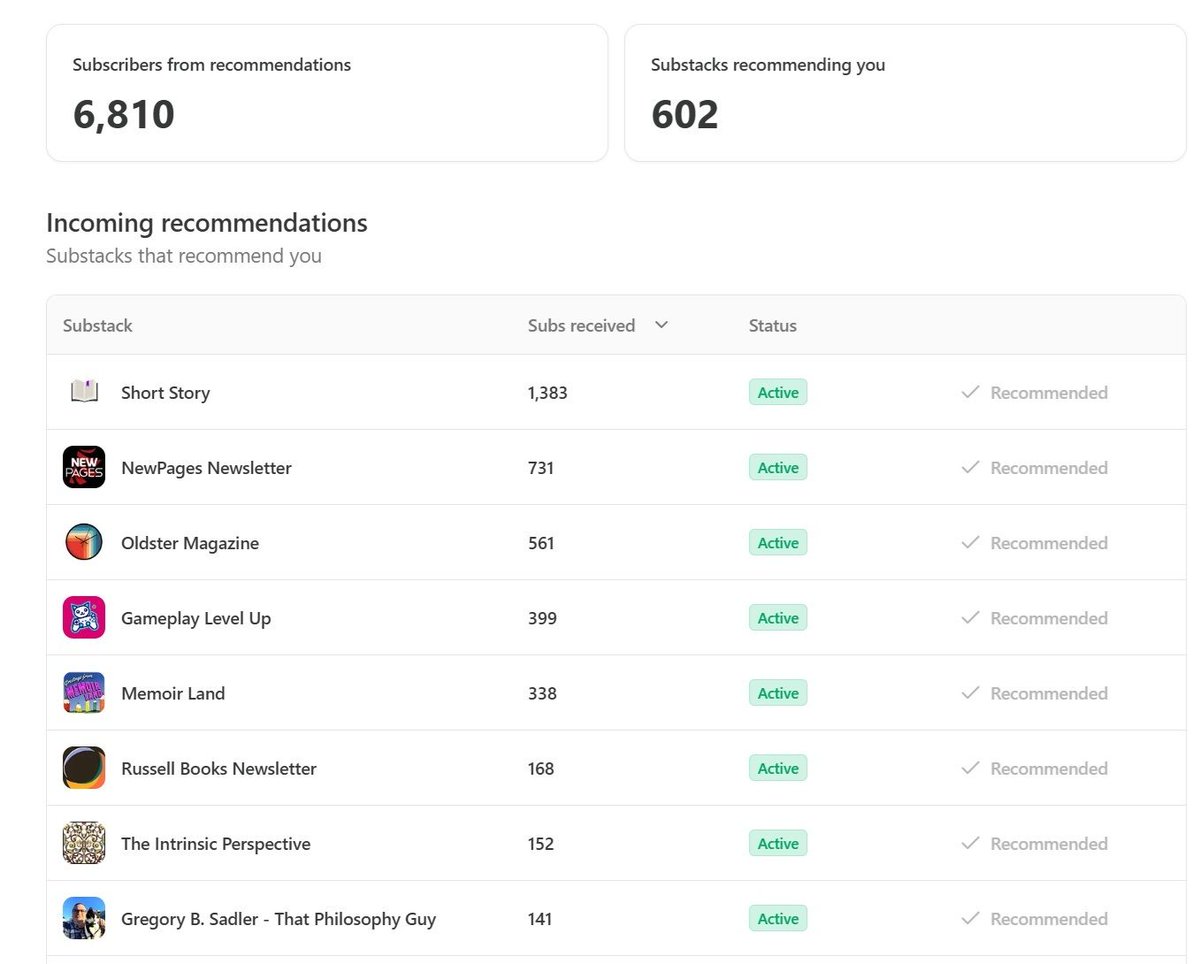
Task: Open the Gameplay Level Up link
Action: [x=196, y=618]
